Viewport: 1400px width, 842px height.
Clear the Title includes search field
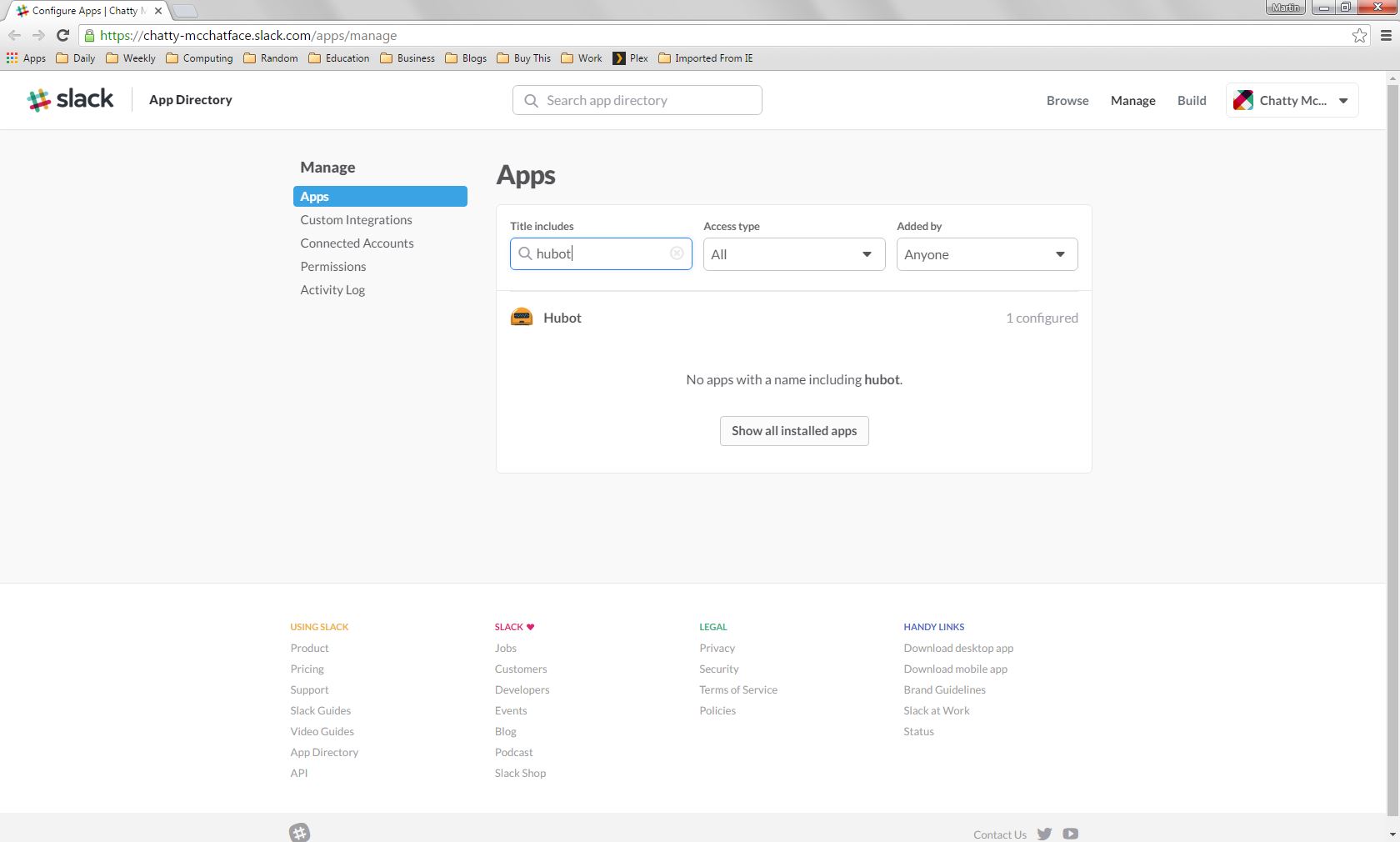677,253
